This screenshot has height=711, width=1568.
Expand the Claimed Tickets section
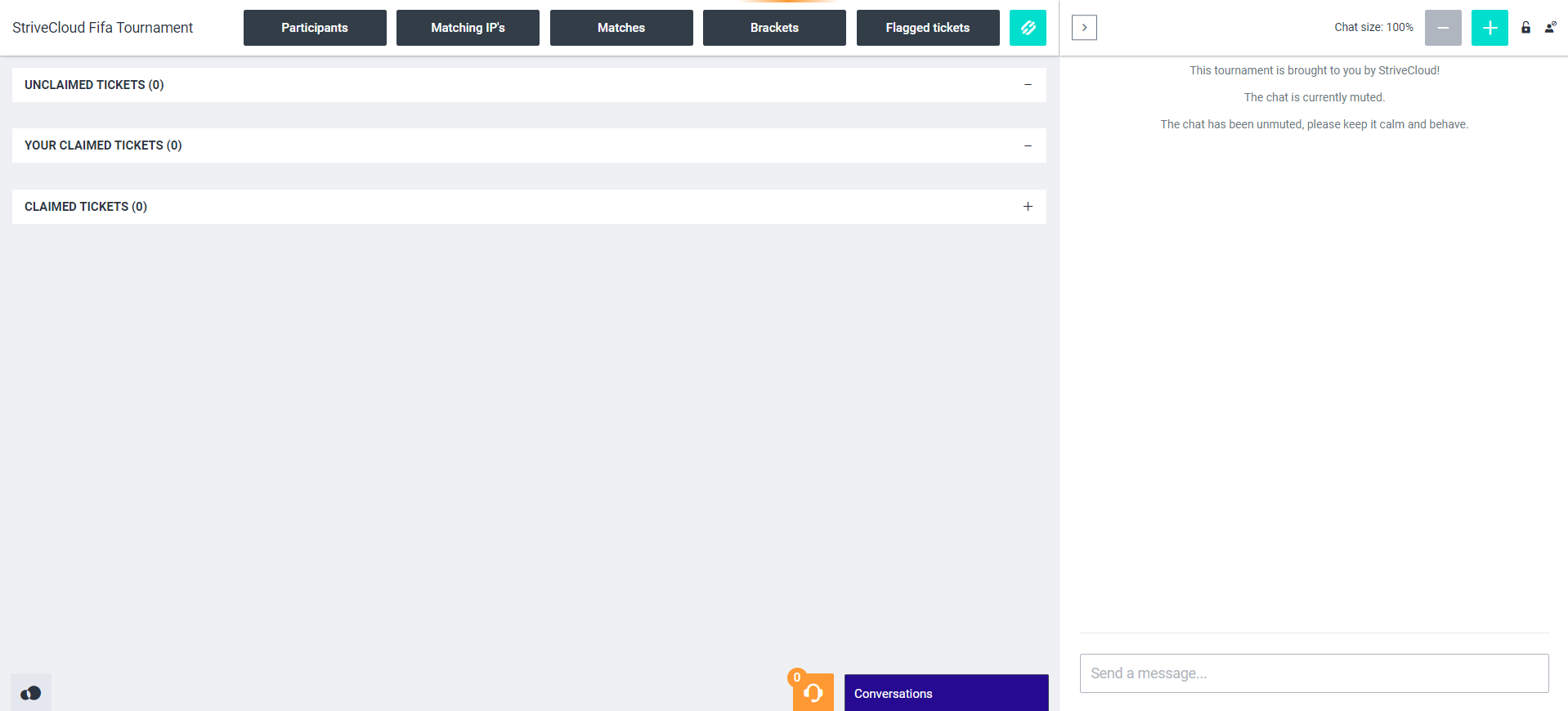[1028, 207]
